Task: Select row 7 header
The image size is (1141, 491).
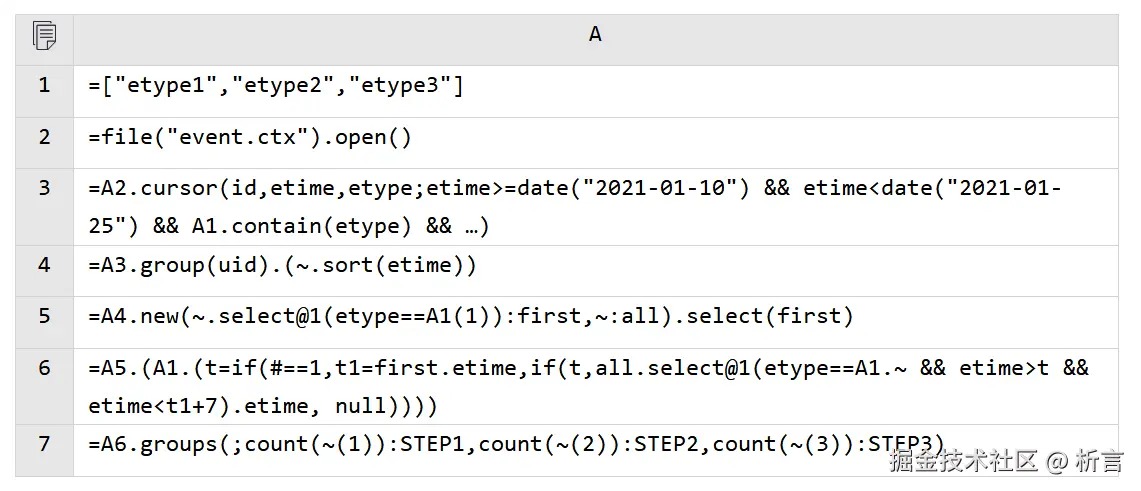Action: pyautogui.click(x=44, y=443)
